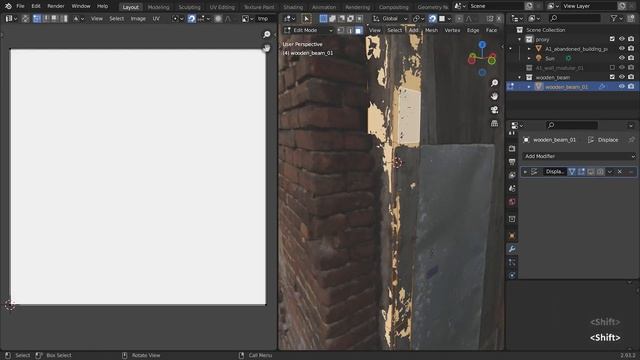This screenshot has height=360, width=640.
Task: Open the UV editor pivot point dropdown
Action: 178,18
